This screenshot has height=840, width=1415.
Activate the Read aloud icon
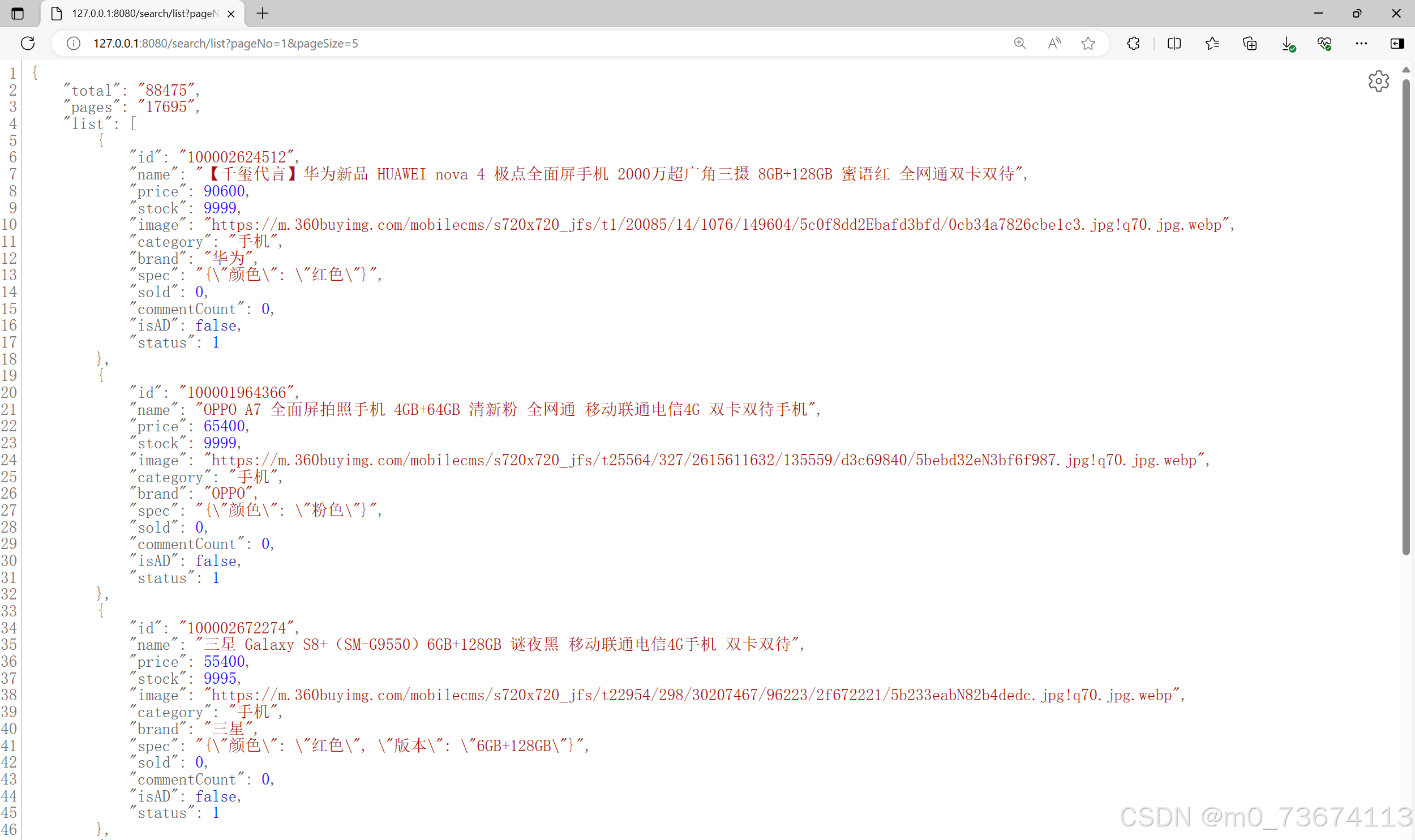(x=1054, y=44)
